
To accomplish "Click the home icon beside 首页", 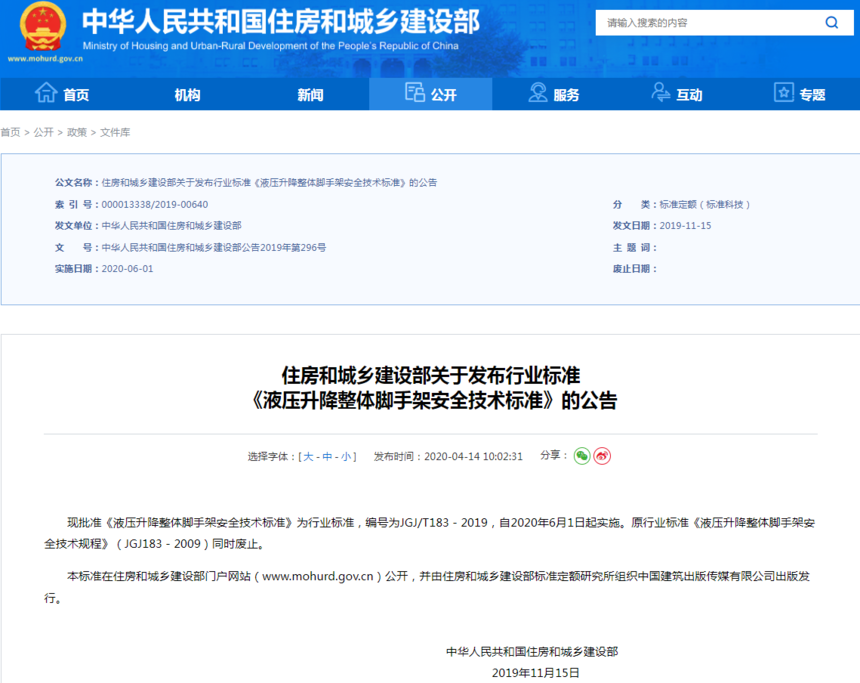I will (x=46, y=92).
